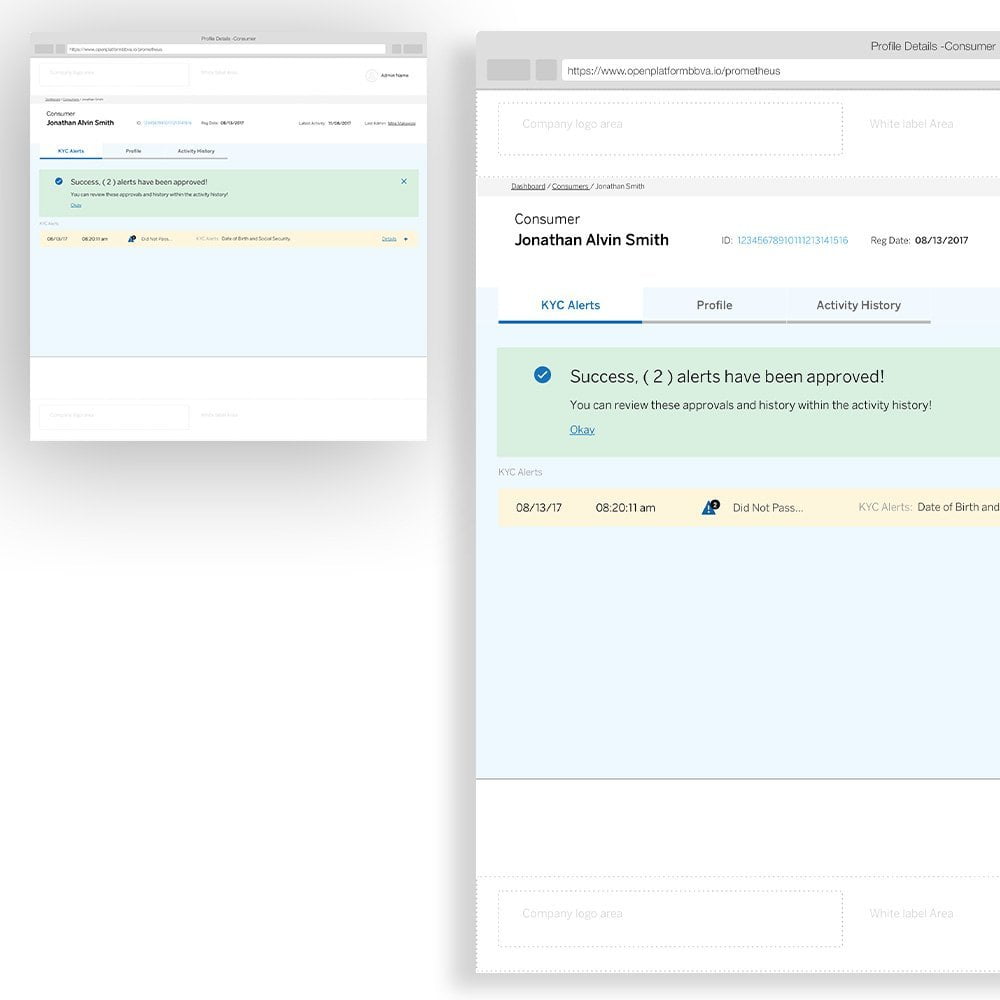Click blue checkmark icon in the small window
This screenshot has height=1000, width=1000.
click(59, 181)
